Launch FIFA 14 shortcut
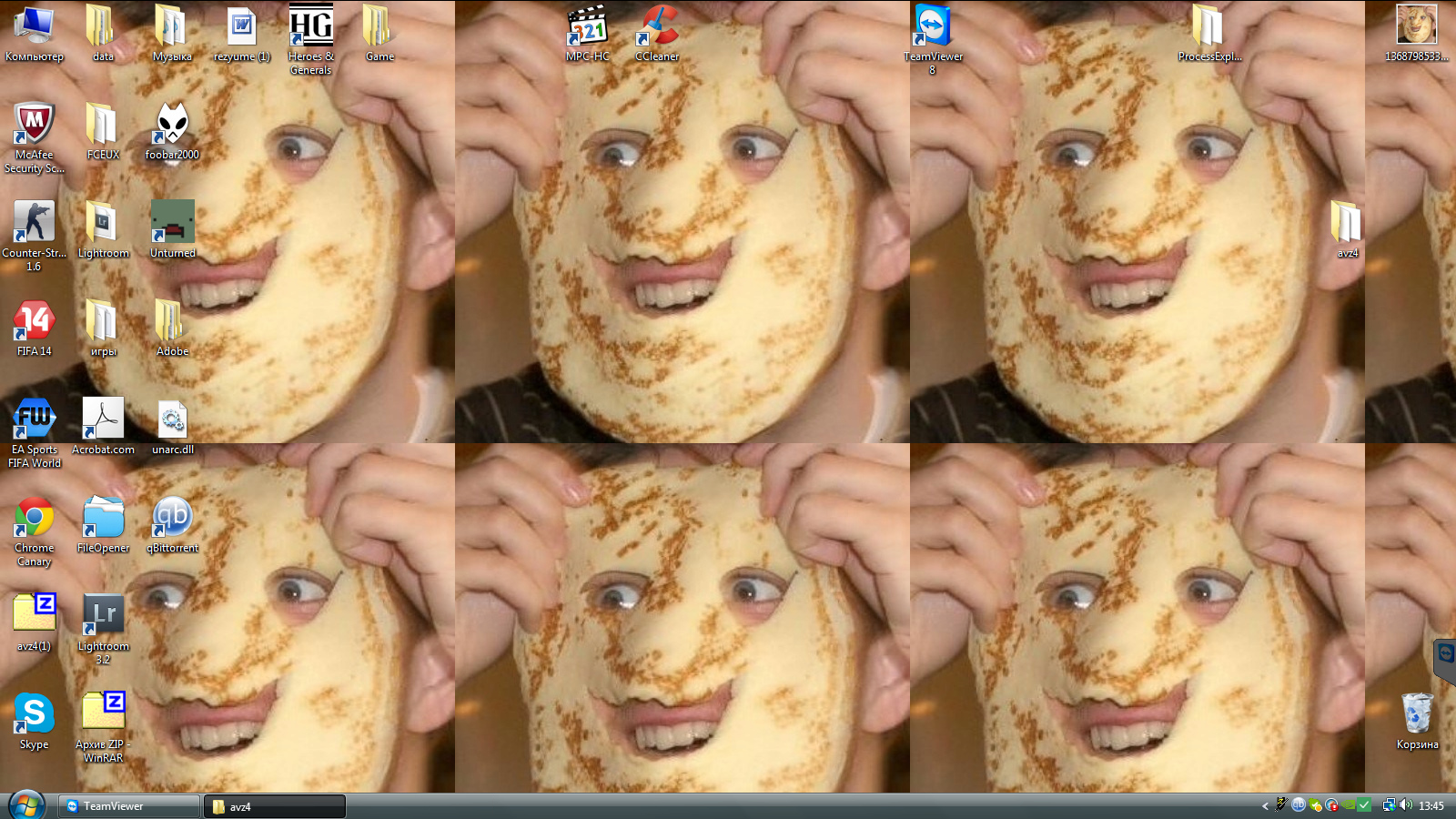The width and height of the screenshot is (1456, 819). [35, 329]
